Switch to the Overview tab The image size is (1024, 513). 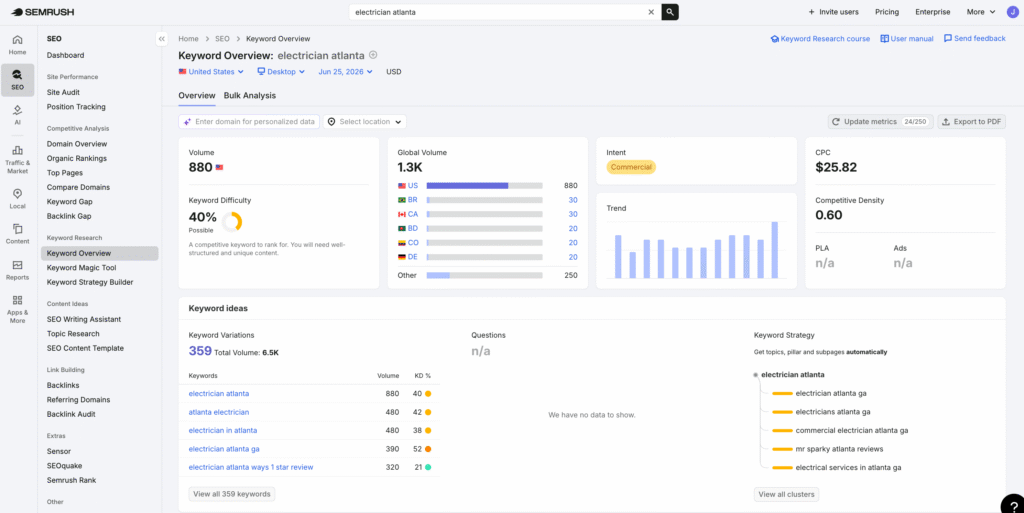click(x=197, y=95)
